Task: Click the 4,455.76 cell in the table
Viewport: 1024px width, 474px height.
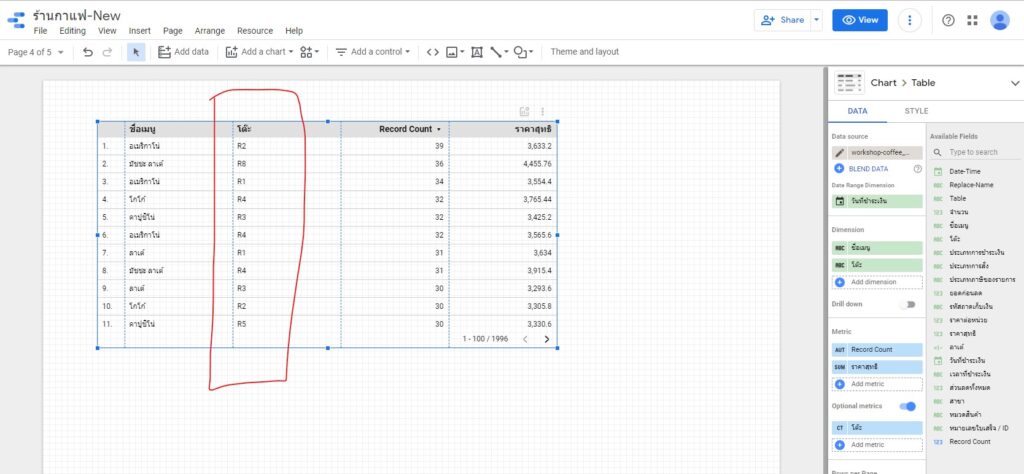Action: coord(537,164)
